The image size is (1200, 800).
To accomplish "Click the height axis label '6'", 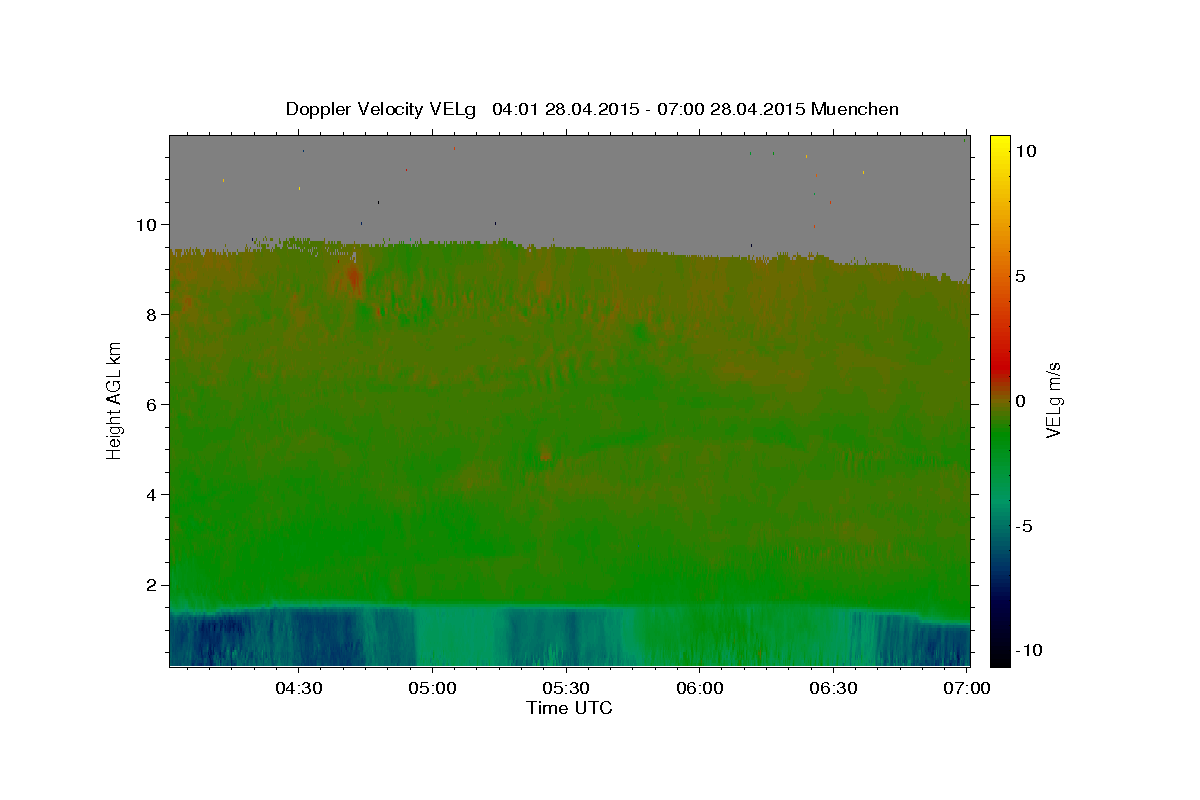I will [x=153, y=404].
